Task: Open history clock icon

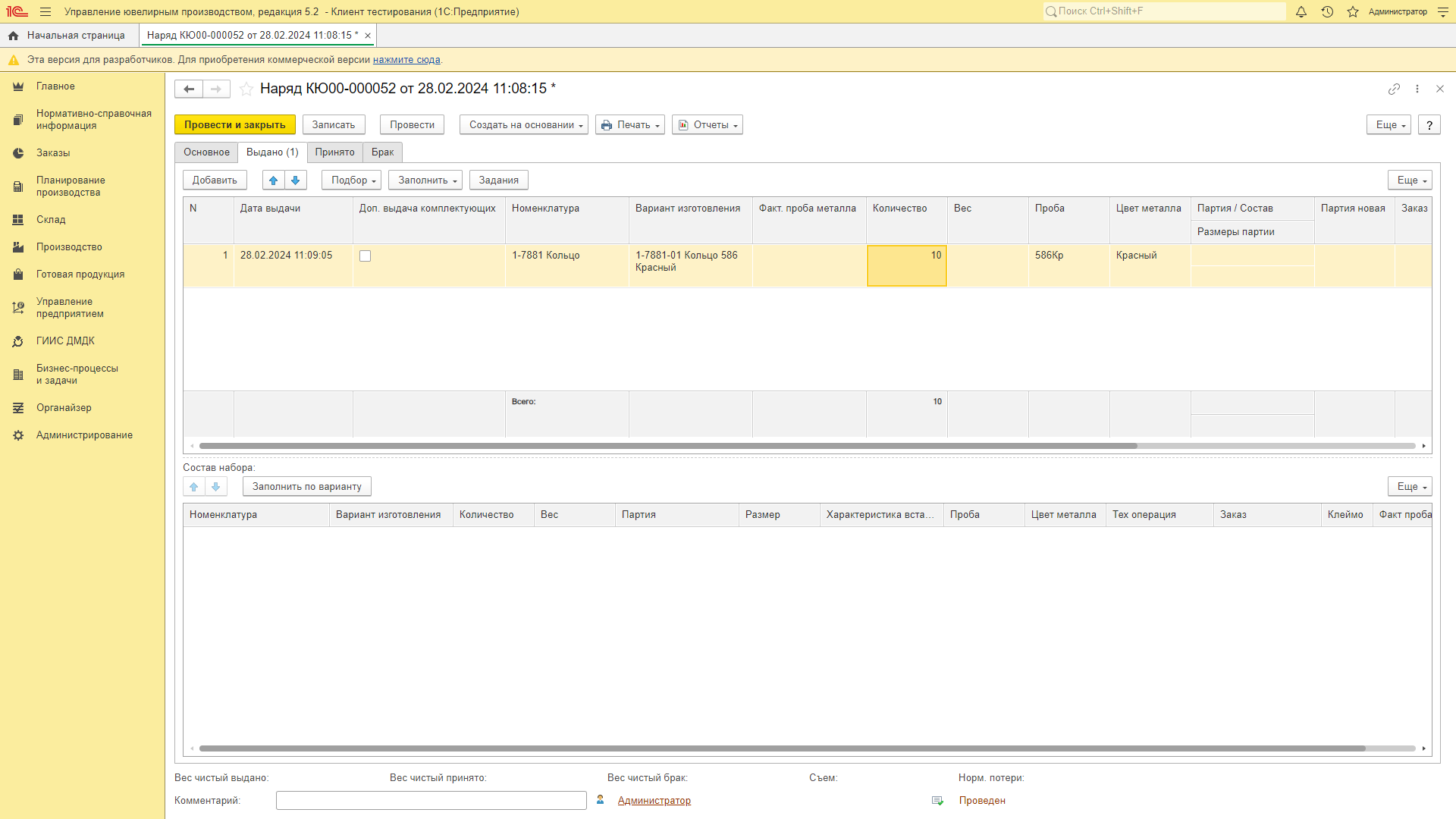Action: tap(1327, 11)
